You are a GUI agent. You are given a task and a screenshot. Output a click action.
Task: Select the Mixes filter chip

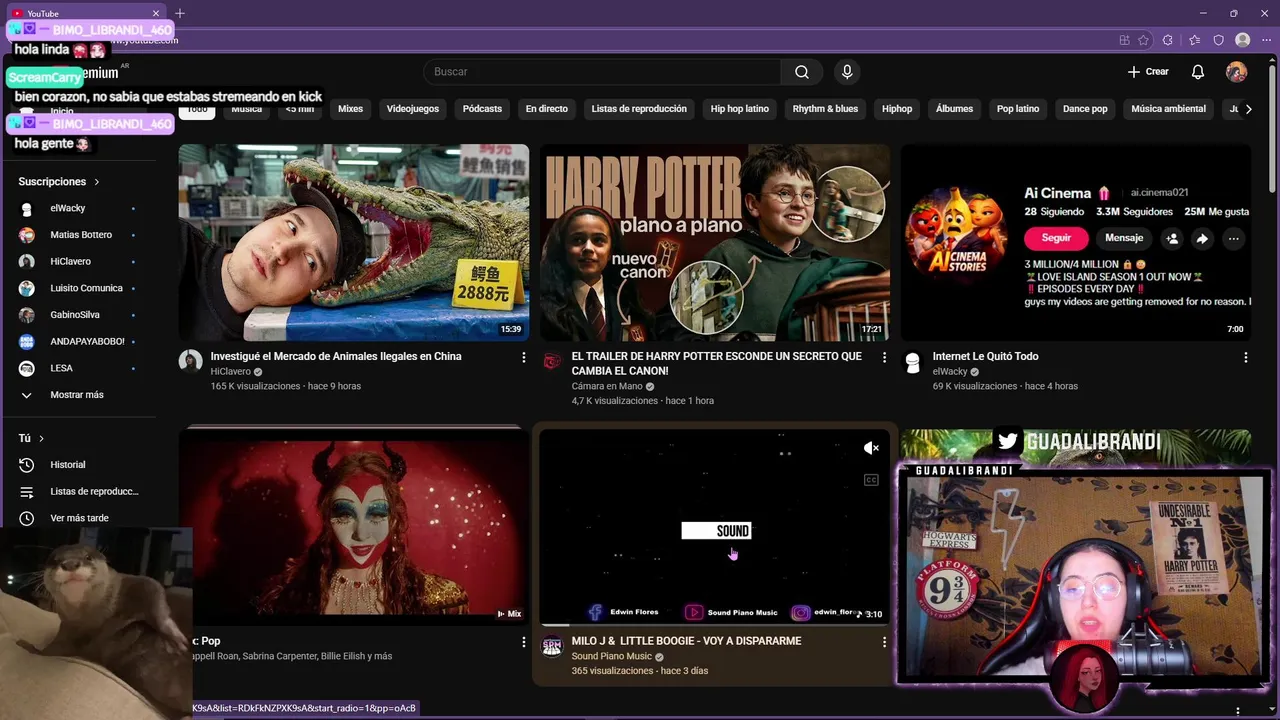(x=350, y=109)
